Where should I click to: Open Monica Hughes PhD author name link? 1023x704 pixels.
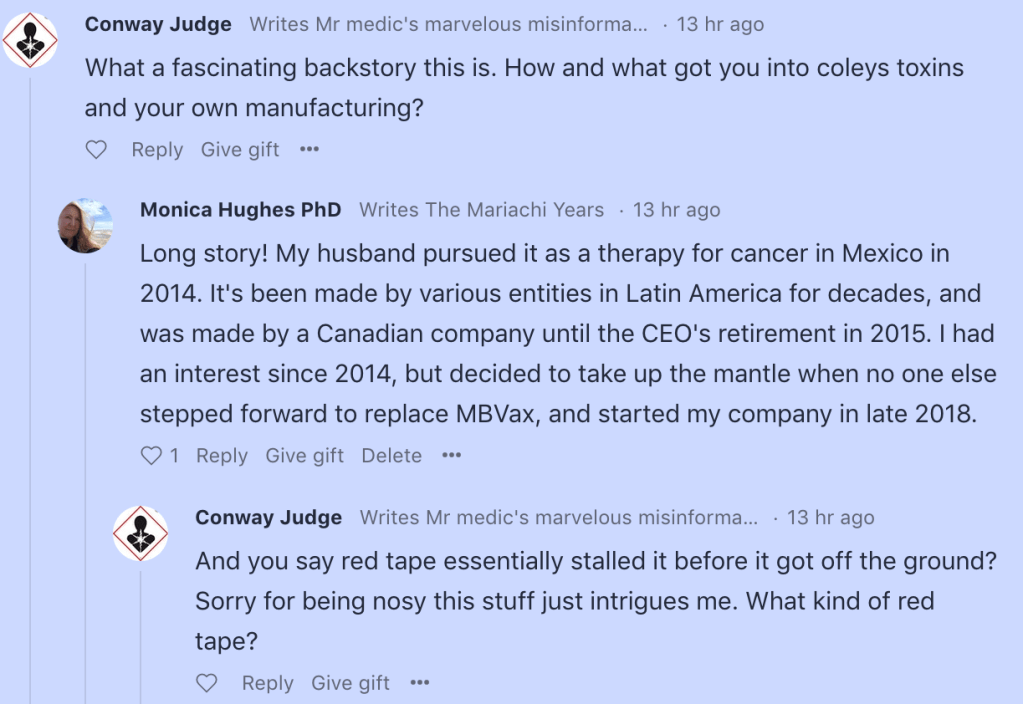240,210
